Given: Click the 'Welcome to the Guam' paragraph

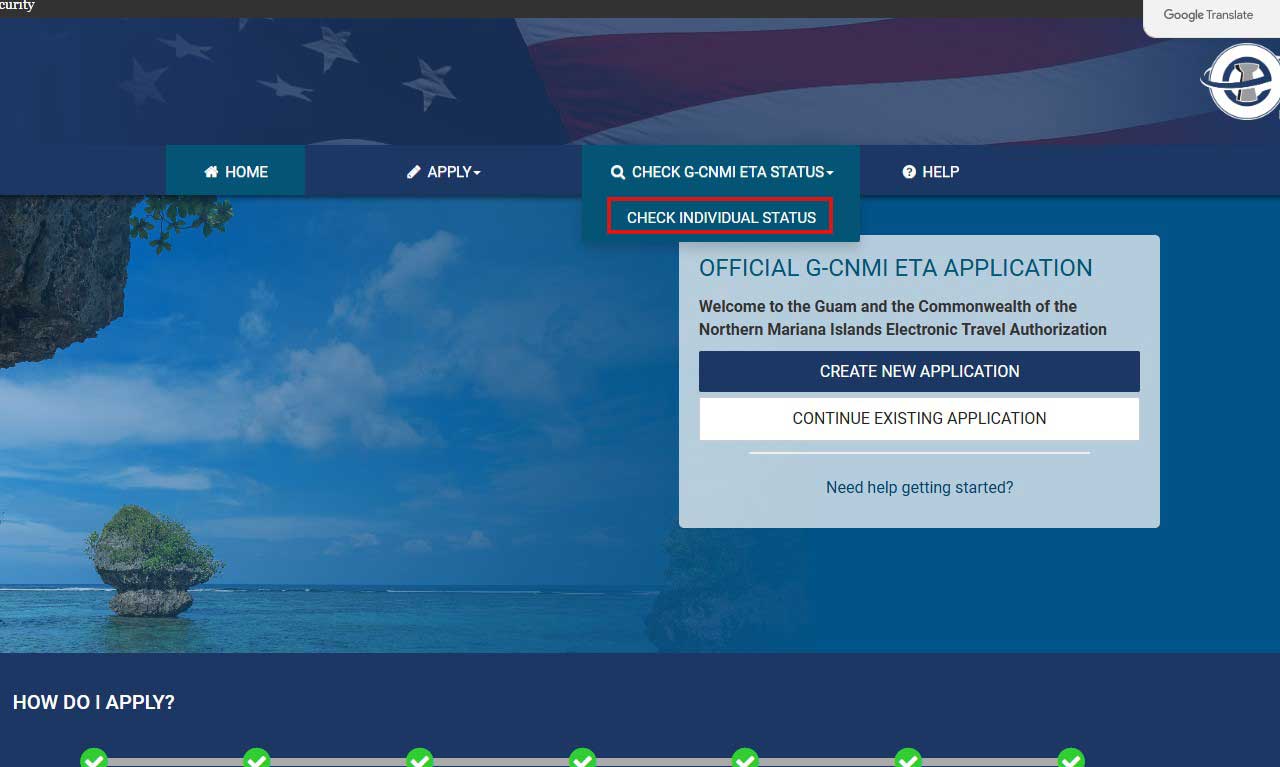Looking at the screenshot, I should [x=903, y=318].
